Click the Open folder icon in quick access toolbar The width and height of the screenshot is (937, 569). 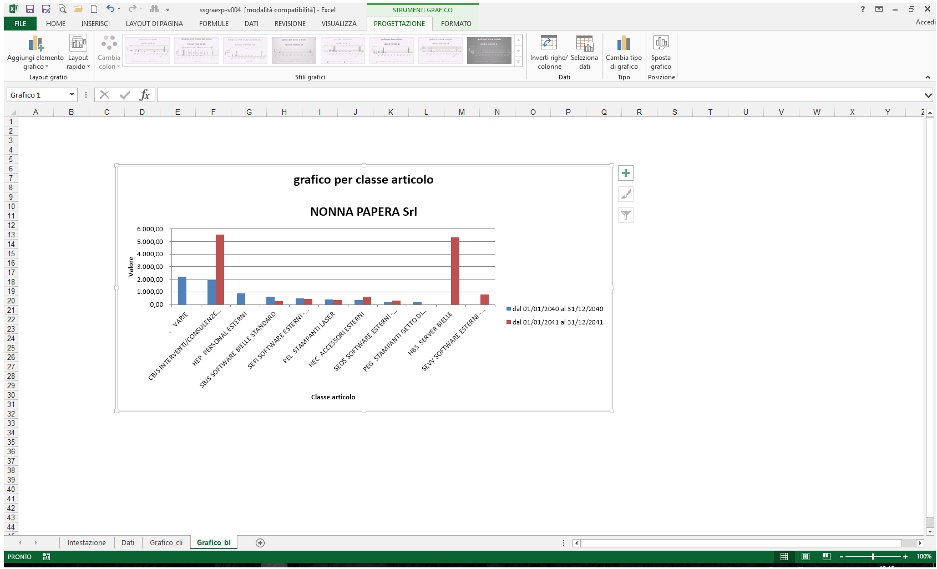point(78,10)
